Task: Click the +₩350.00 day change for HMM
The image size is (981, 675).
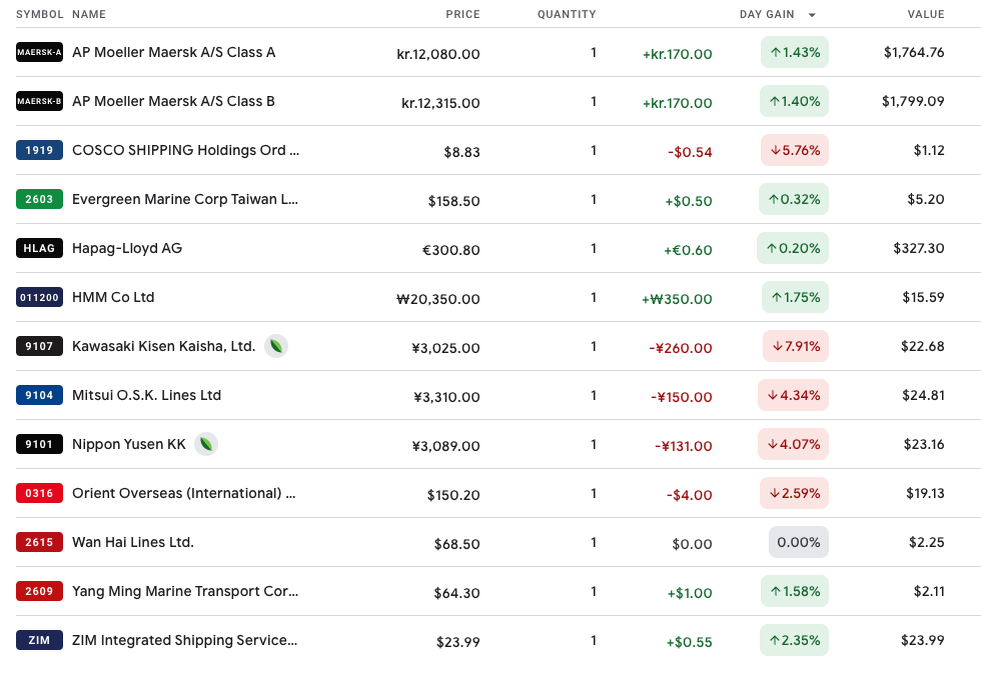Action: [x=677, y=299]
